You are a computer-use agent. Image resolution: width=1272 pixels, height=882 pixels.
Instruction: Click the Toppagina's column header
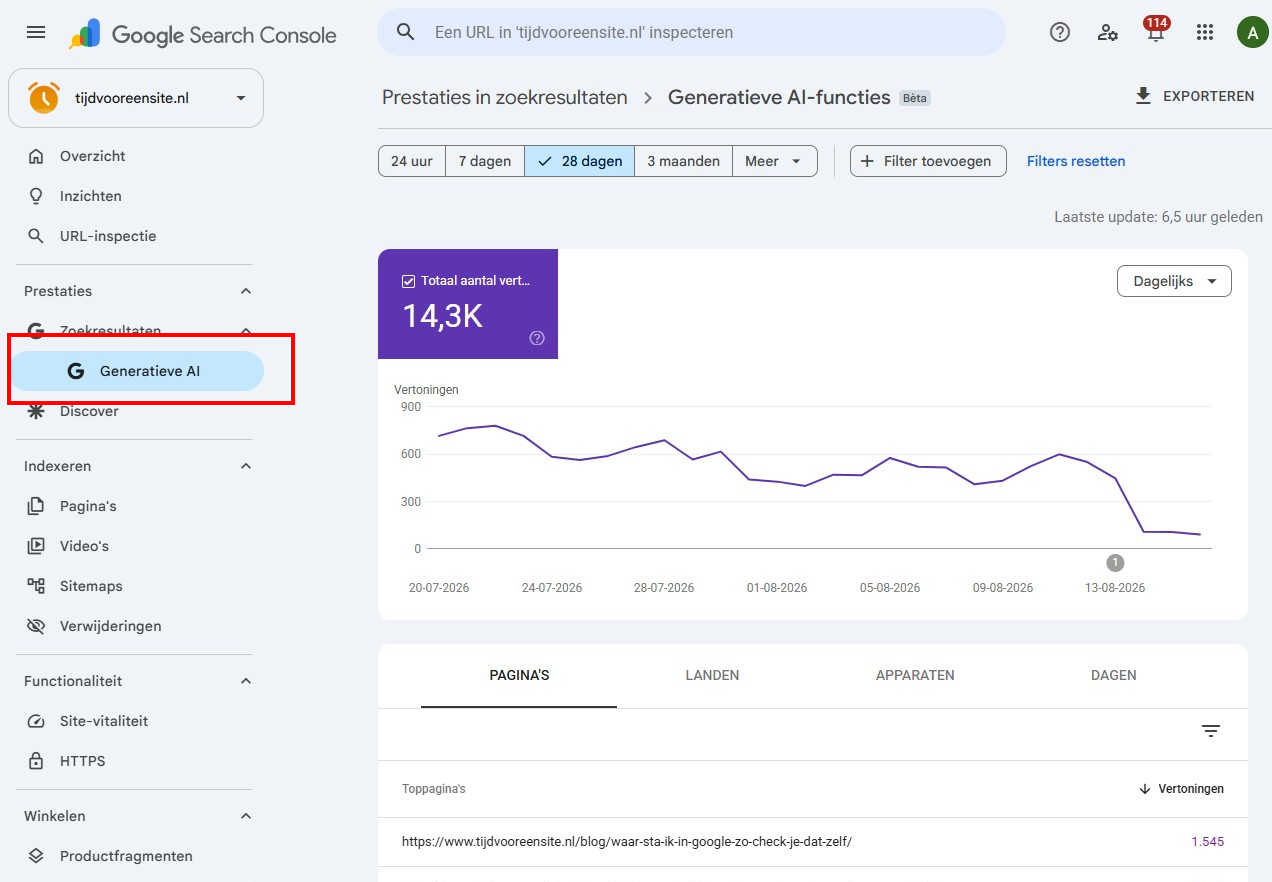point(434,789)
